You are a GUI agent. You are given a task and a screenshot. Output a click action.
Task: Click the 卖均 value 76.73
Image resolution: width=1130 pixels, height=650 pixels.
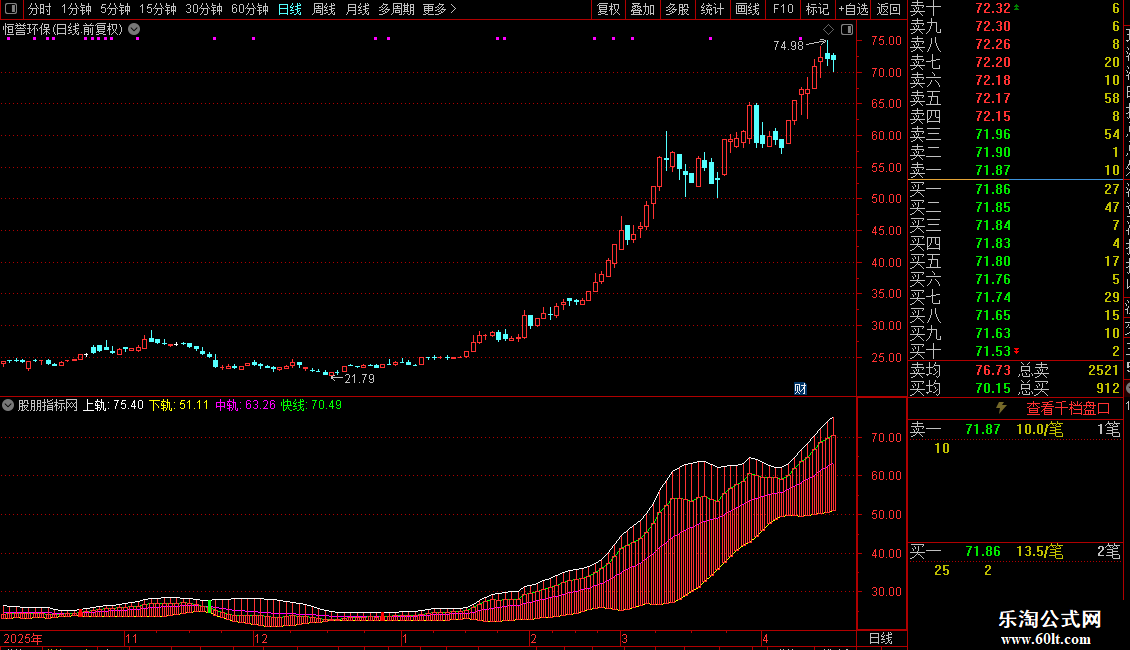pyautogui.click(x=992, y=370)
